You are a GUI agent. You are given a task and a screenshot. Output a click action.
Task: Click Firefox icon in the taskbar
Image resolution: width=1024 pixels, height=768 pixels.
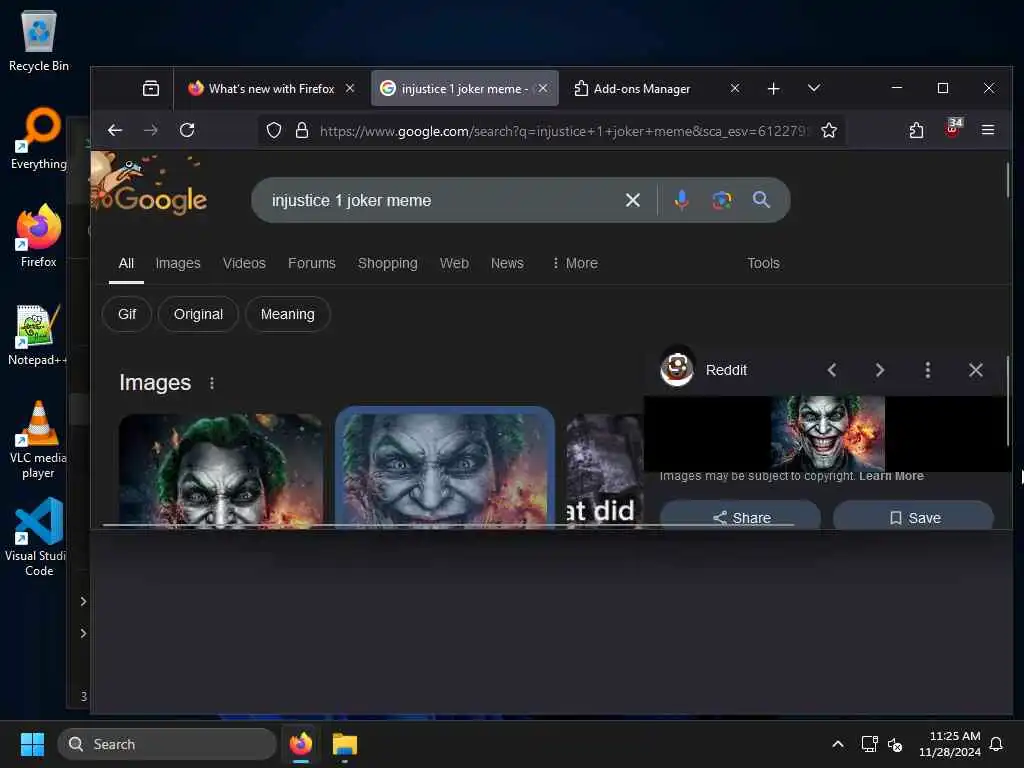click(x=301, y=744)
